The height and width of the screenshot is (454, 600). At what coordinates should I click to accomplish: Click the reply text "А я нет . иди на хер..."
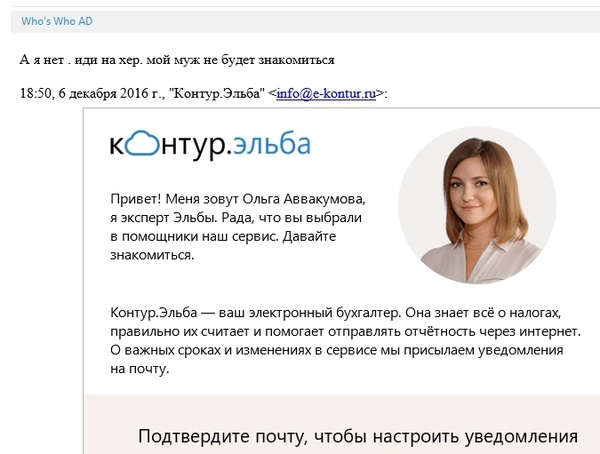(x=177, y=60)
